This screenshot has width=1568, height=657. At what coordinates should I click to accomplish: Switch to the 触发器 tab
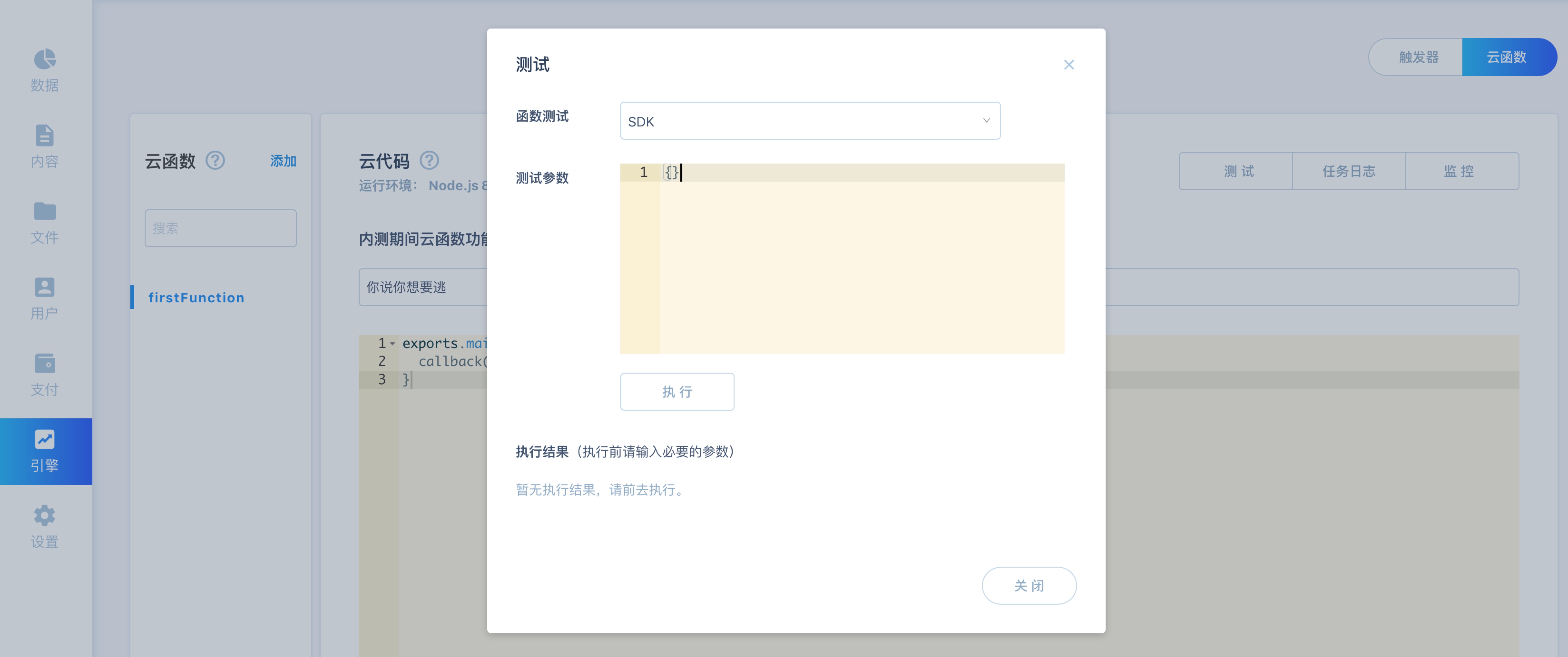tap(1418, 57)
